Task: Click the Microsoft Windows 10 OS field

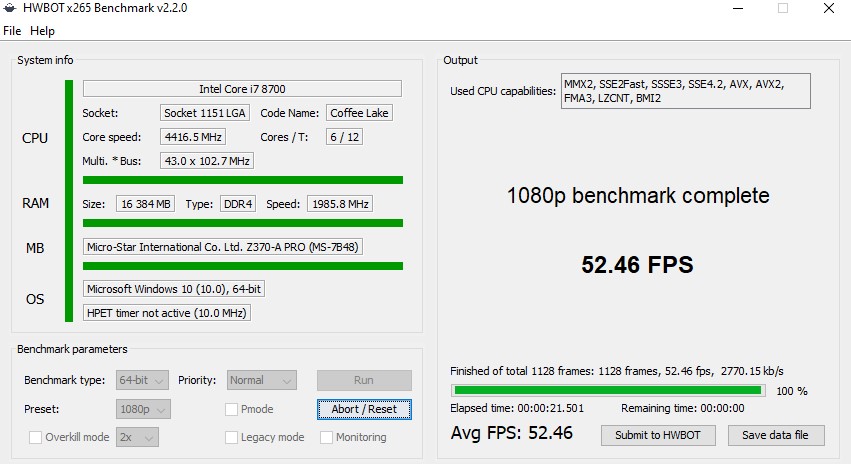Action: [174, 289]
